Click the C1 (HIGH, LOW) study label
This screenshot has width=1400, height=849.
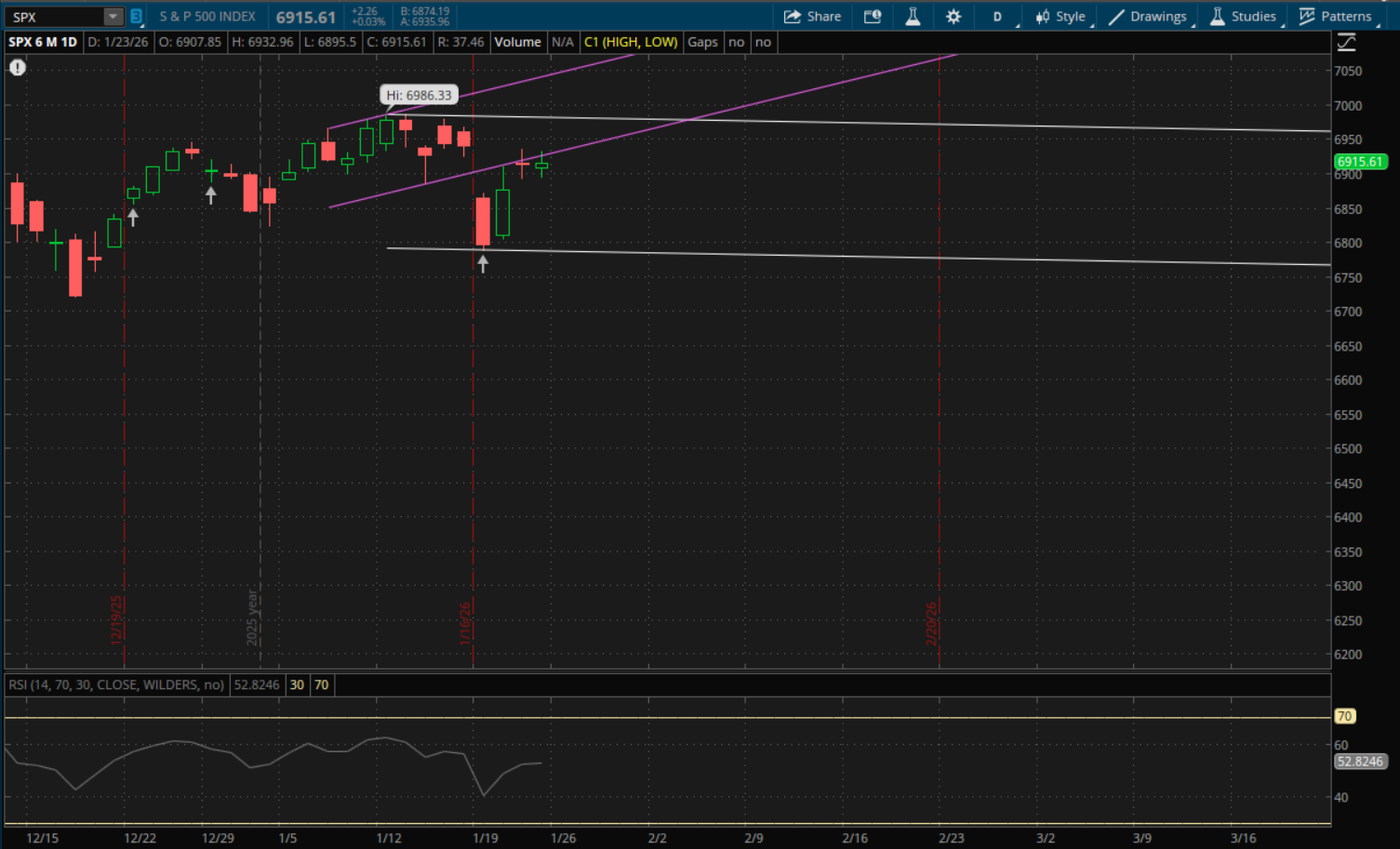coord(631,42)
